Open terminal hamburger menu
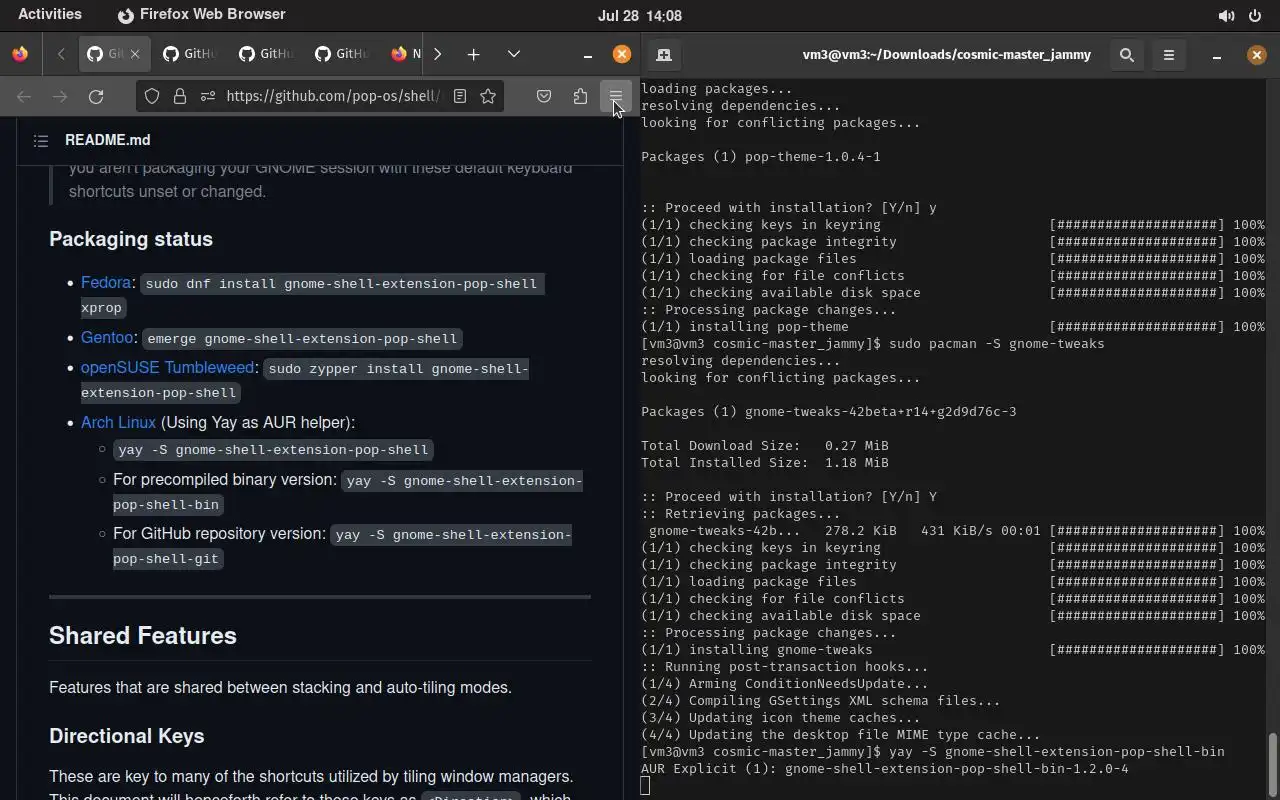Screen dimensions: 1280x800 (1169, 55)
